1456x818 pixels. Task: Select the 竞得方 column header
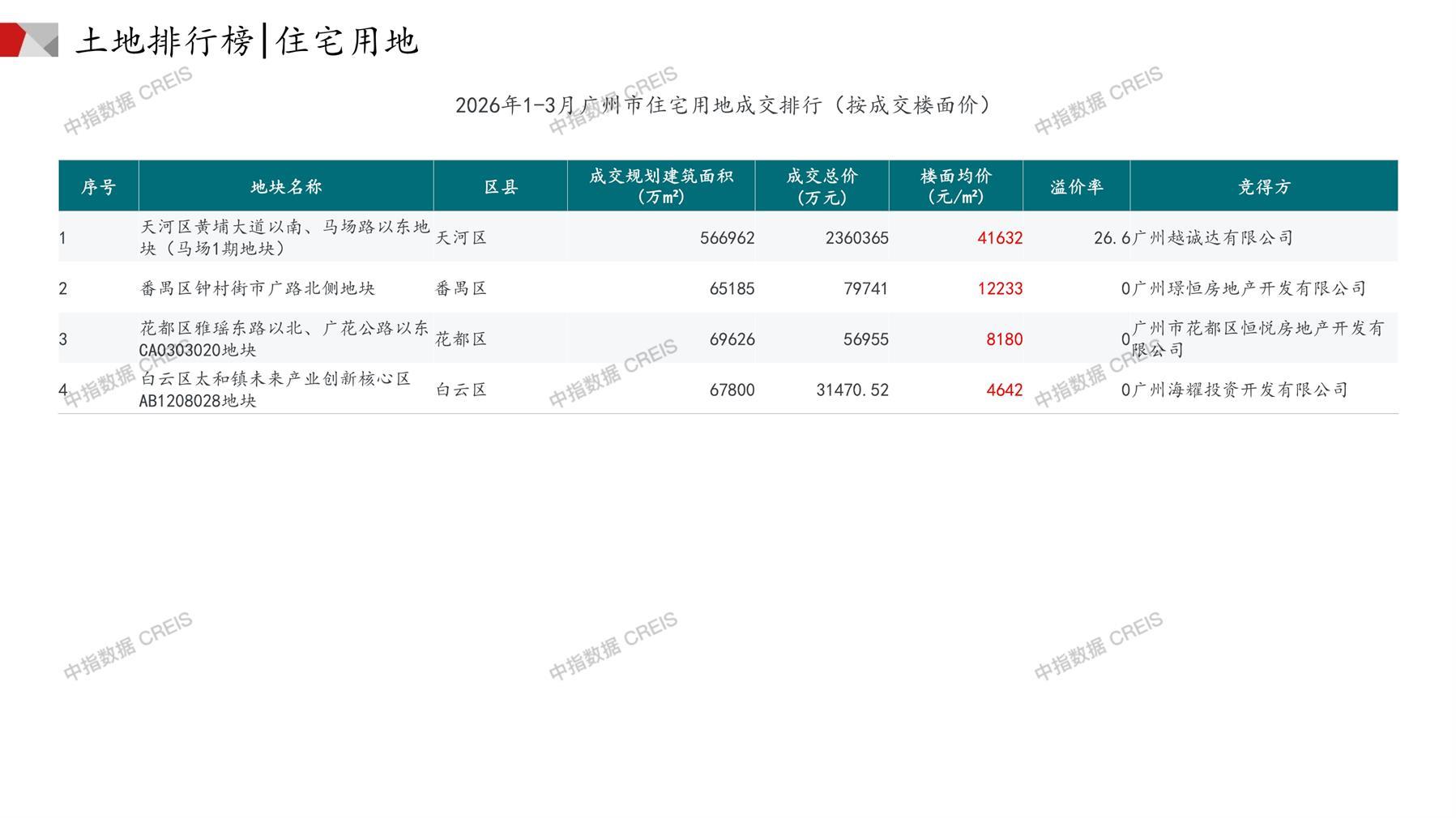(1263, 187)
